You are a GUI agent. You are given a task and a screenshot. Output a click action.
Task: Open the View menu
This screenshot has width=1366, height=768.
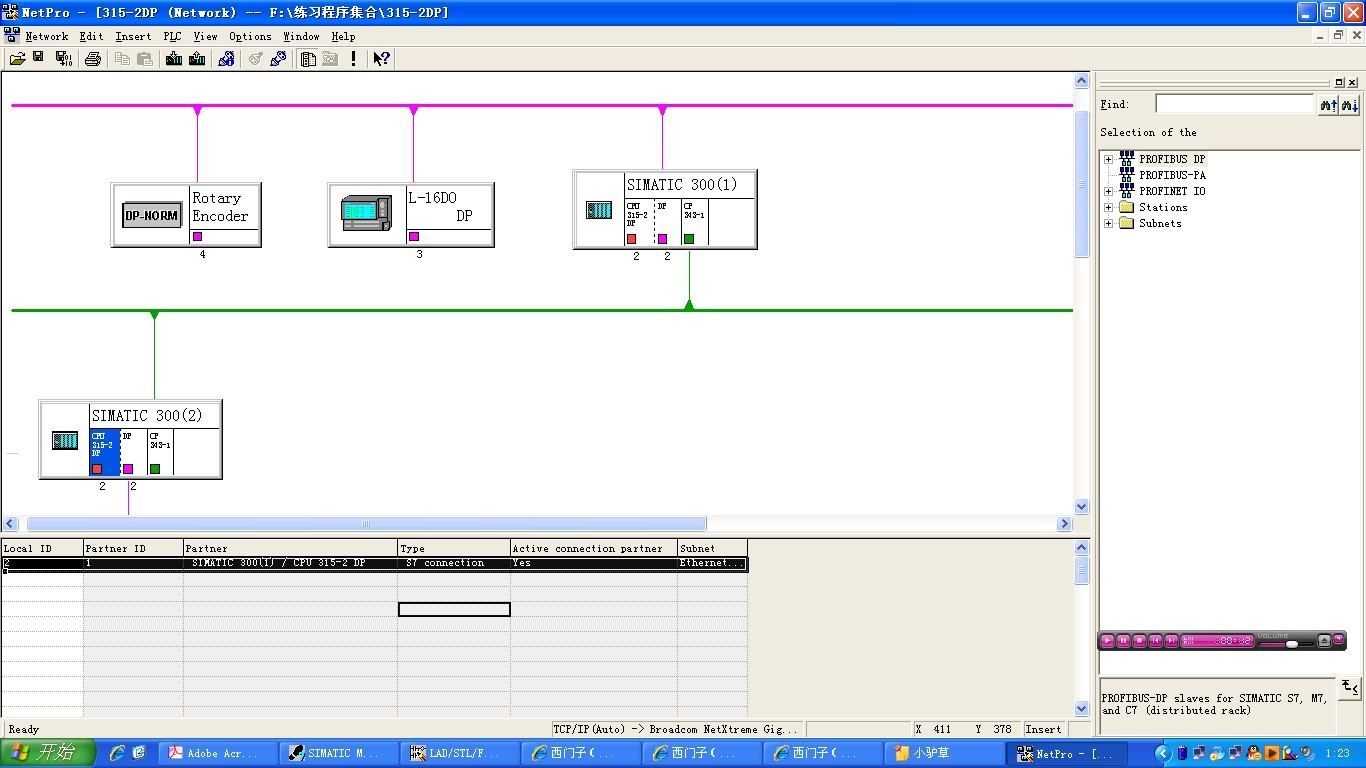point(205,36)
